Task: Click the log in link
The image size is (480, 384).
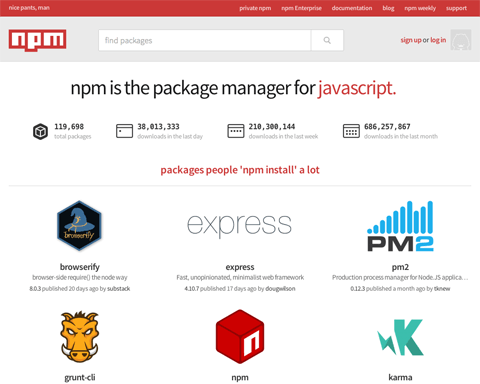Action: coord(438,40)
